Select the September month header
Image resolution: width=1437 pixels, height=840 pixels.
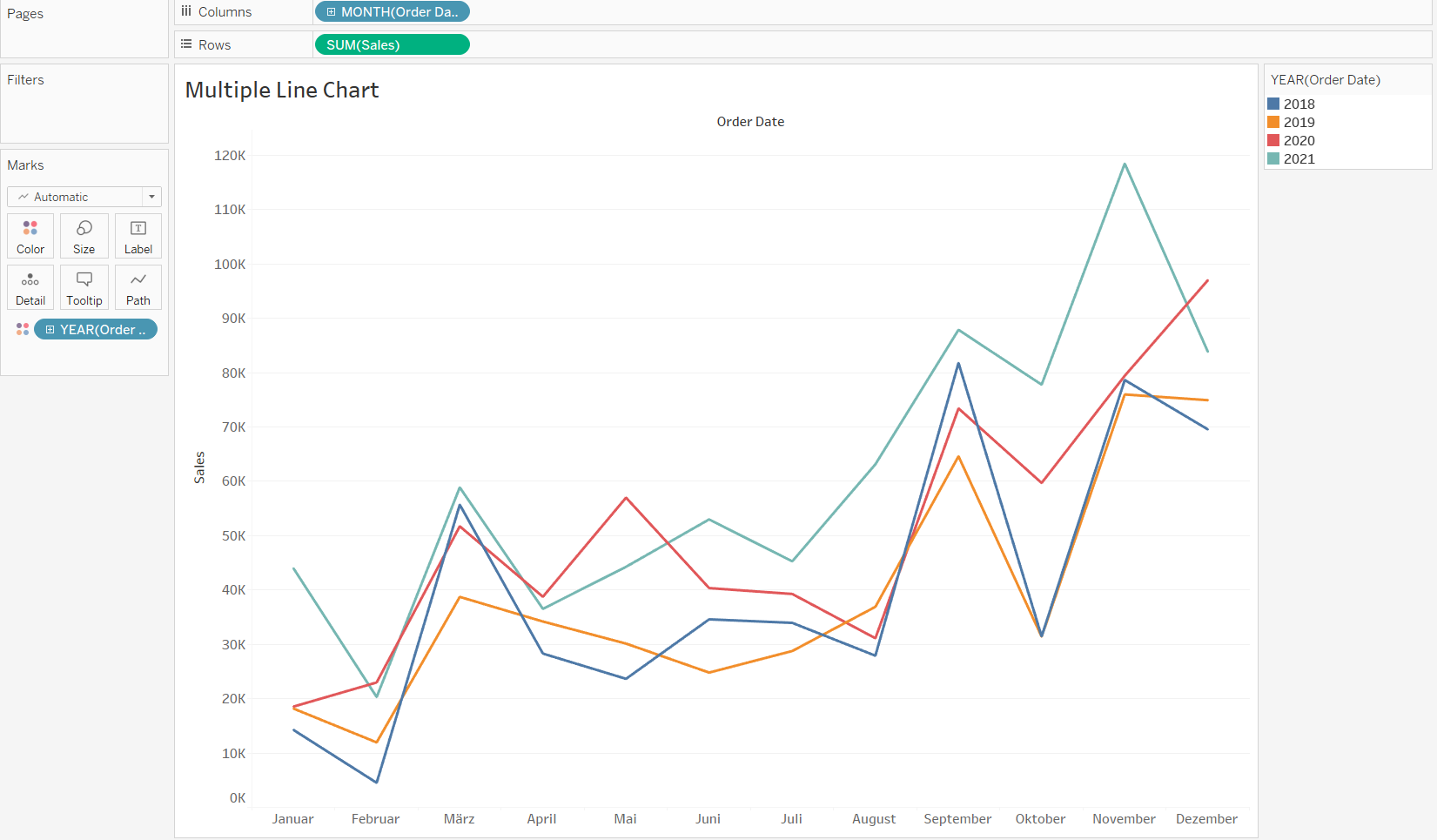pos(957,819)
